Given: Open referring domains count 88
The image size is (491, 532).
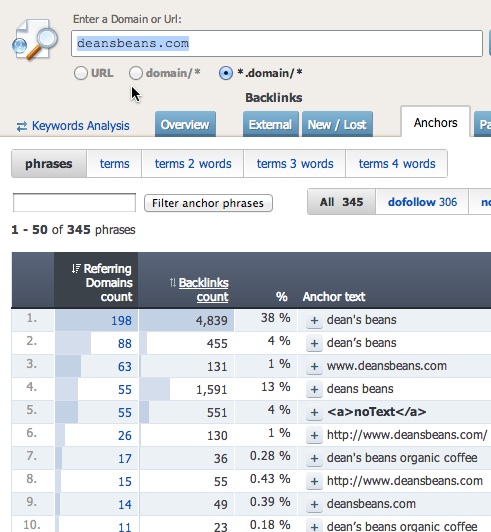Looking at the screenshot, I should (x=125, y=344).
